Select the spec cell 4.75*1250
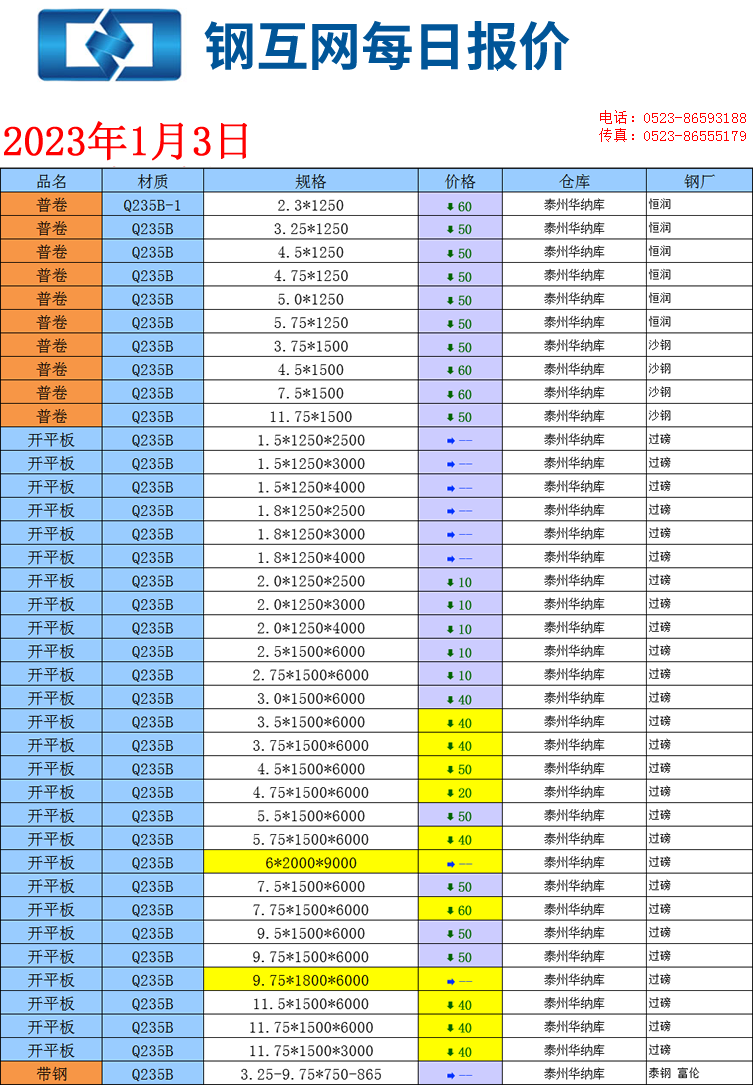The image size is (753, 1085). point(311,276)
